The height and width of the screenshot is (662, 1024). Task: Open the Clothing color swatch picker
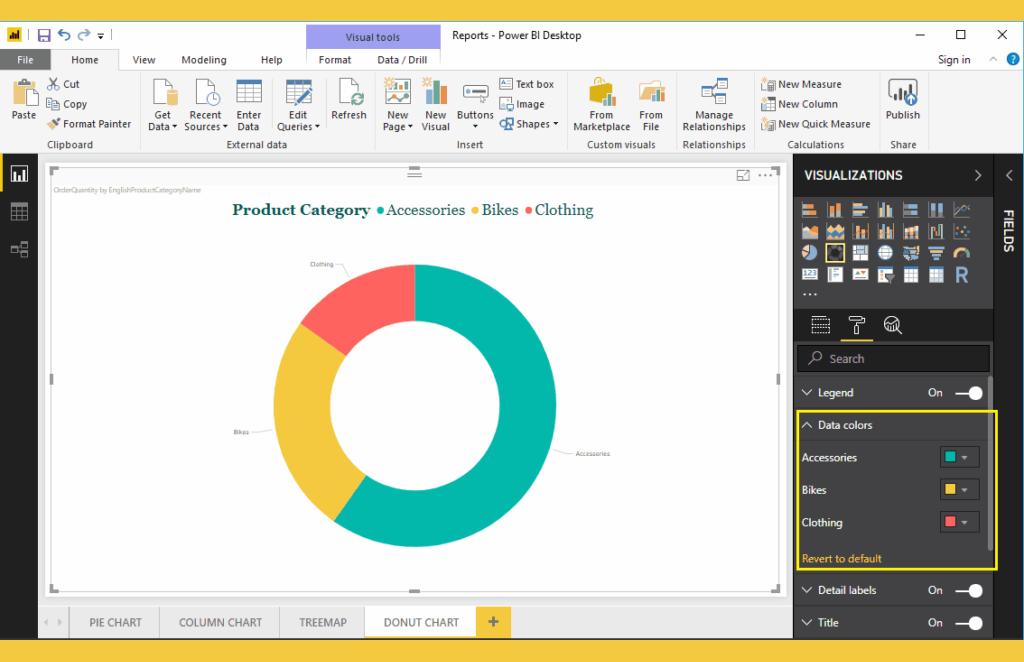coord(959,522)
